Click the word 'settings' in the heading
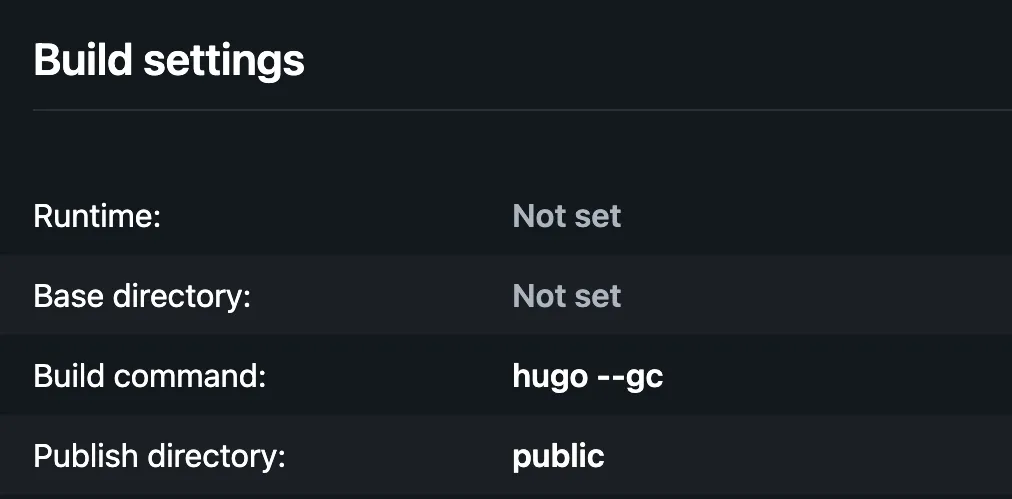Viewport: 1012px width, 499px height. click(x=224, y=61)
